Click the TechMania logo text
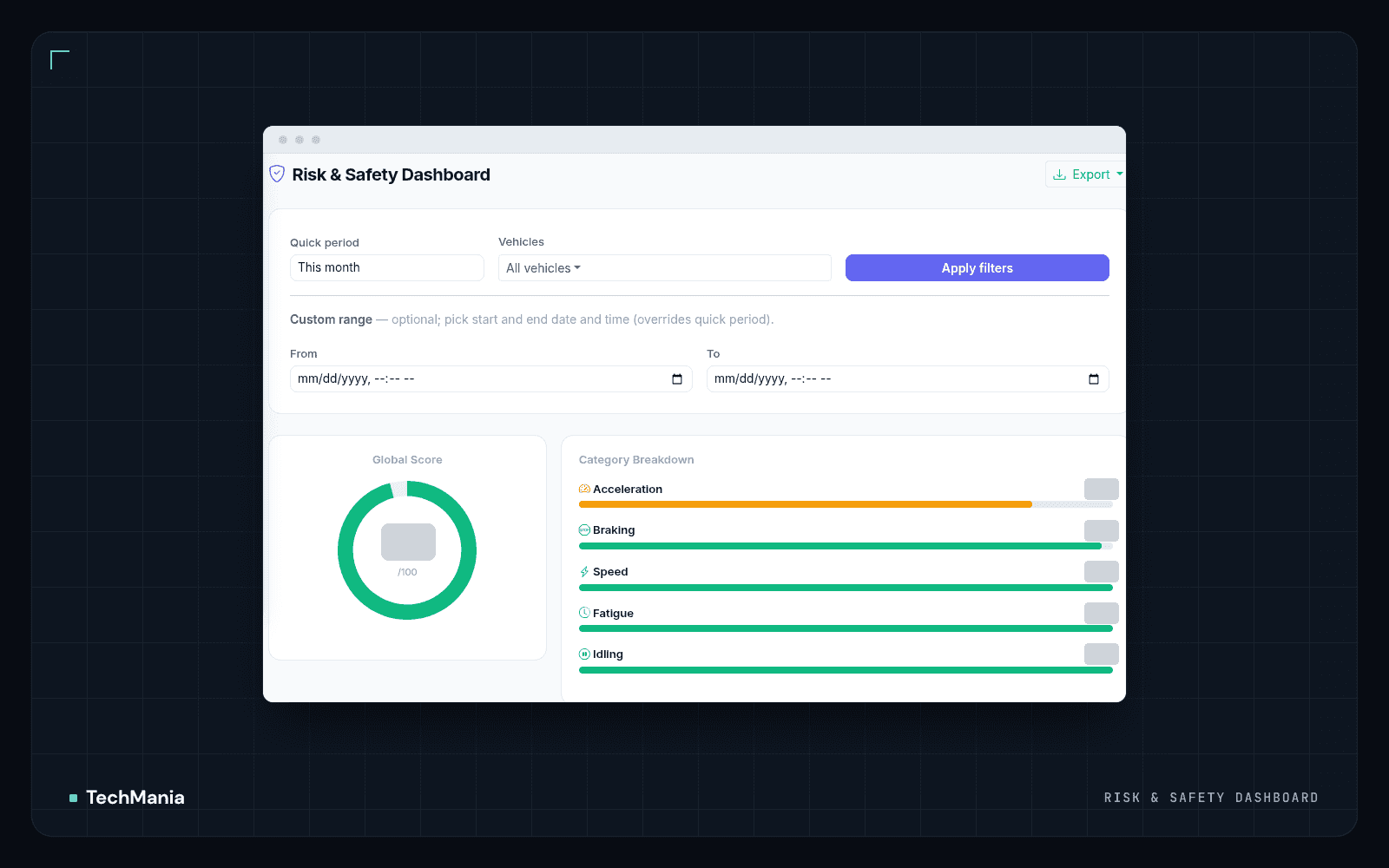The height and width of the screenshot is (868, 1389). [x=135, y=797]
